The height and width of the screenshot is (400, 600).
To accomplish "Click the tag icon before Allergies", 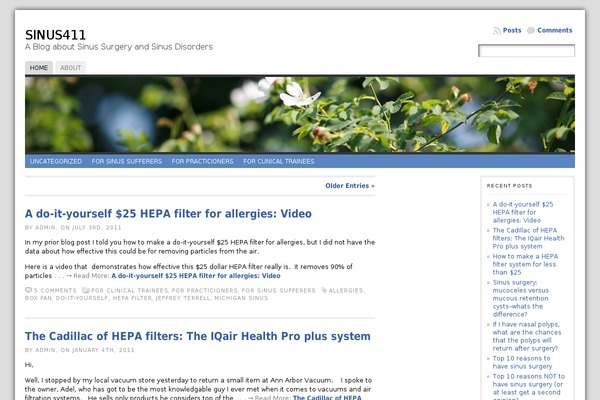I will click(x=323, y=290).
